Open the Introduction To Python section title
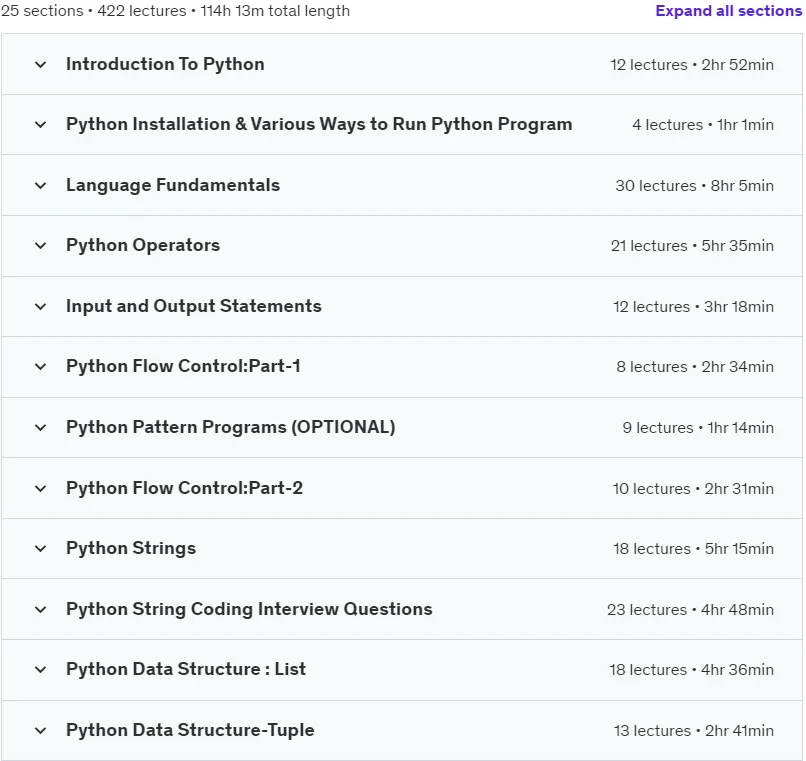The height and width of the screenshot is (761, 806). click(165, 64)
